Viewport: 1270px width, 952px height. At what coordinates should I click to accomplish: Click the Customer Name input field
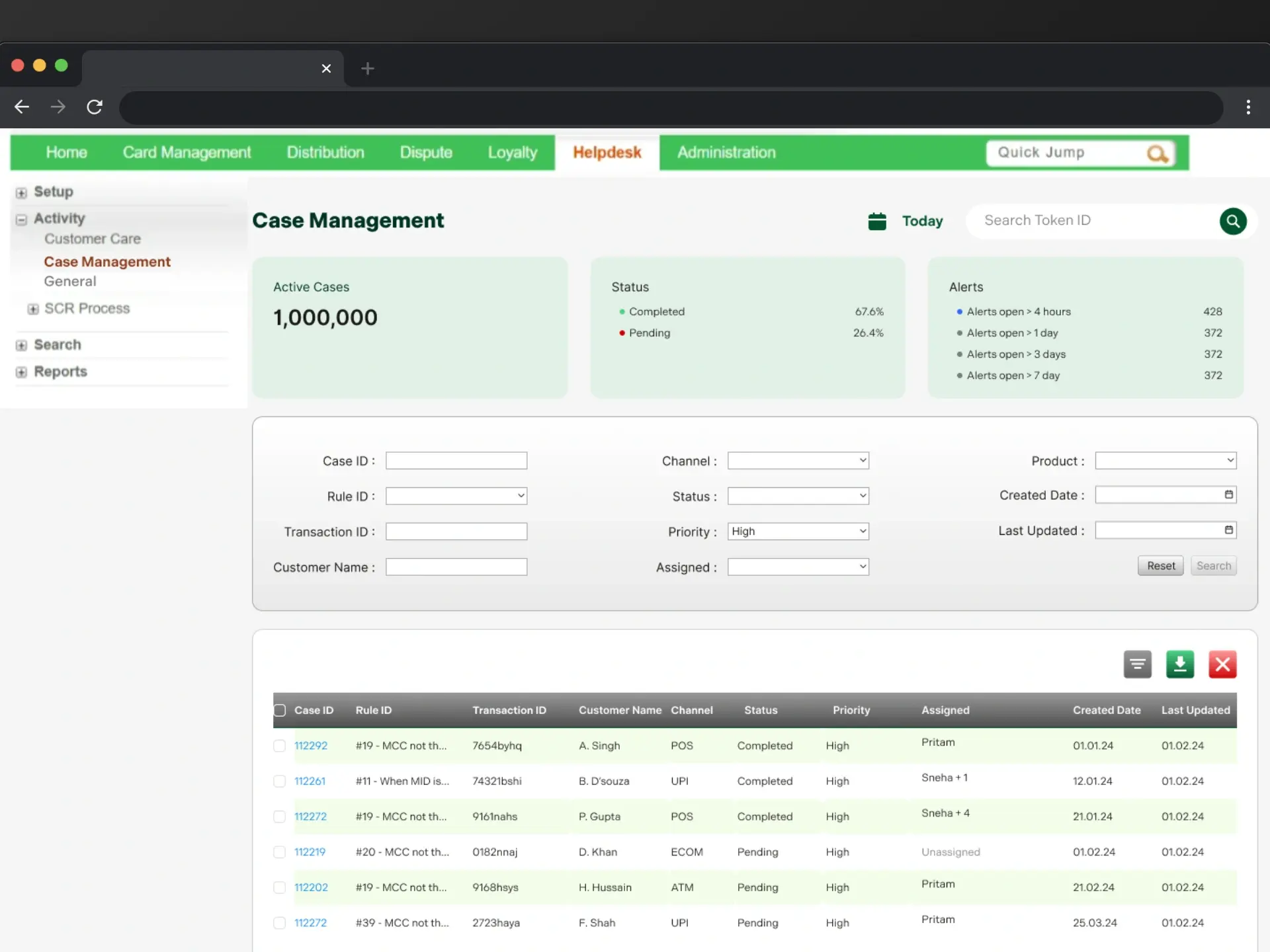point(456,567)
